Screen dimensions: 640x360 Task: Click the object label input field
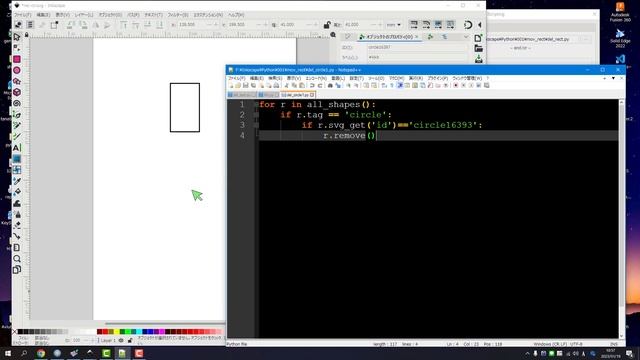click(x=416, y=58)
